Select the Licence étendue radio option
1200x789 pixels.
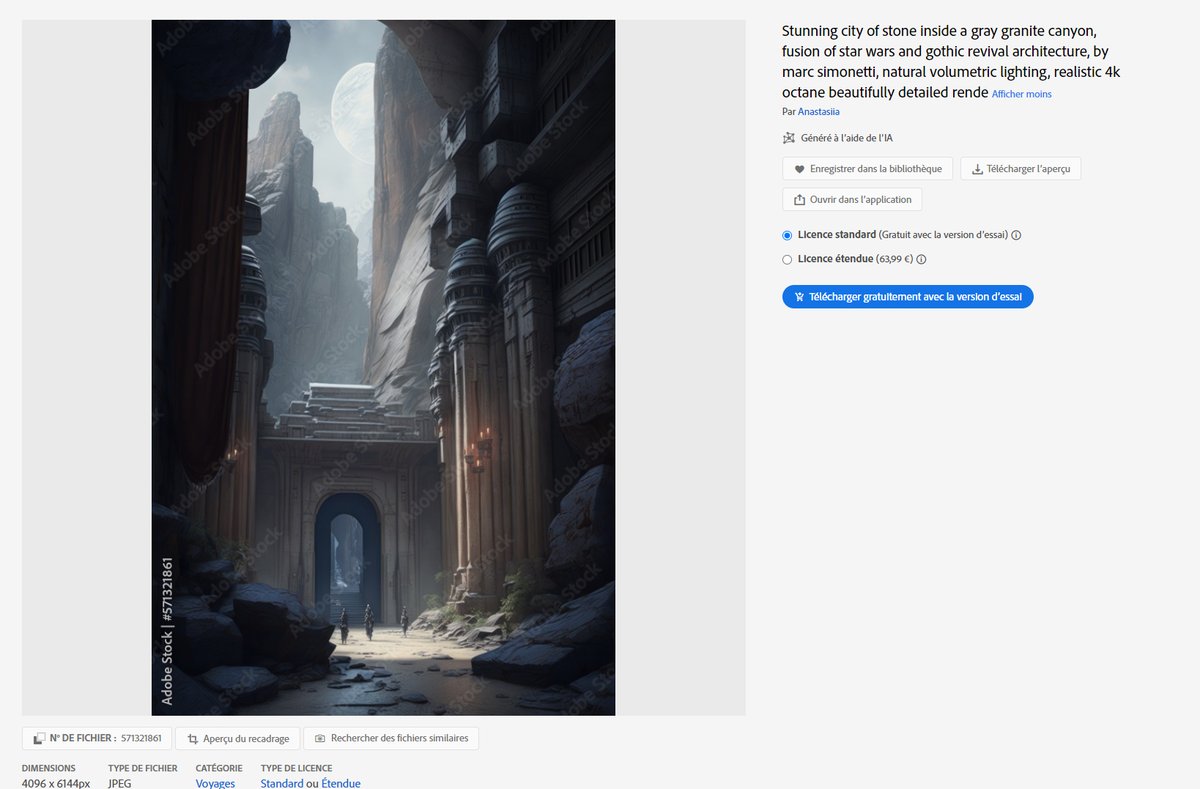(x=787, y=259)
